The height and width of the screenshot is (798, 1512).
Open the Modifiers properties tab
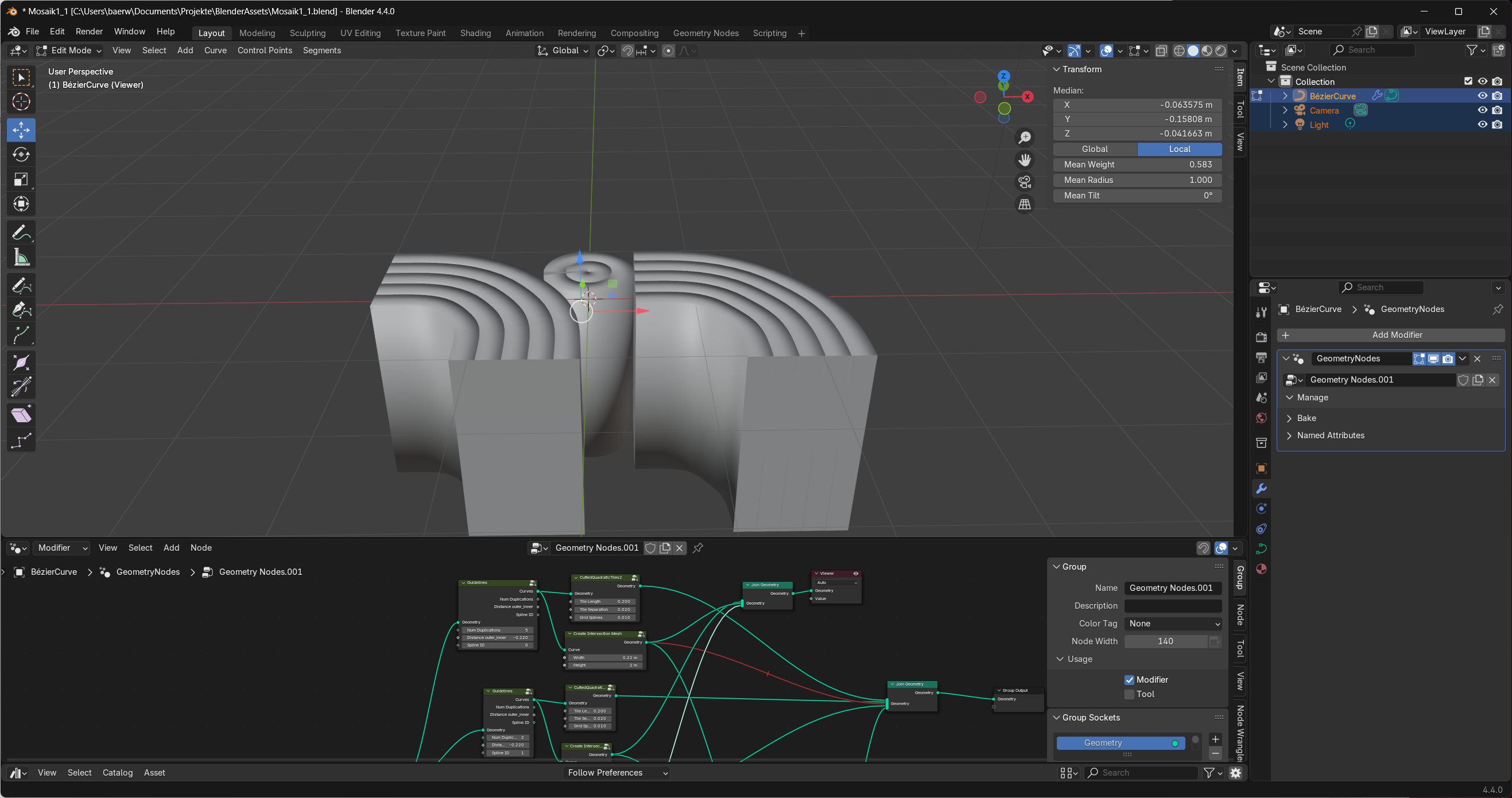(x=1261, y=489)
